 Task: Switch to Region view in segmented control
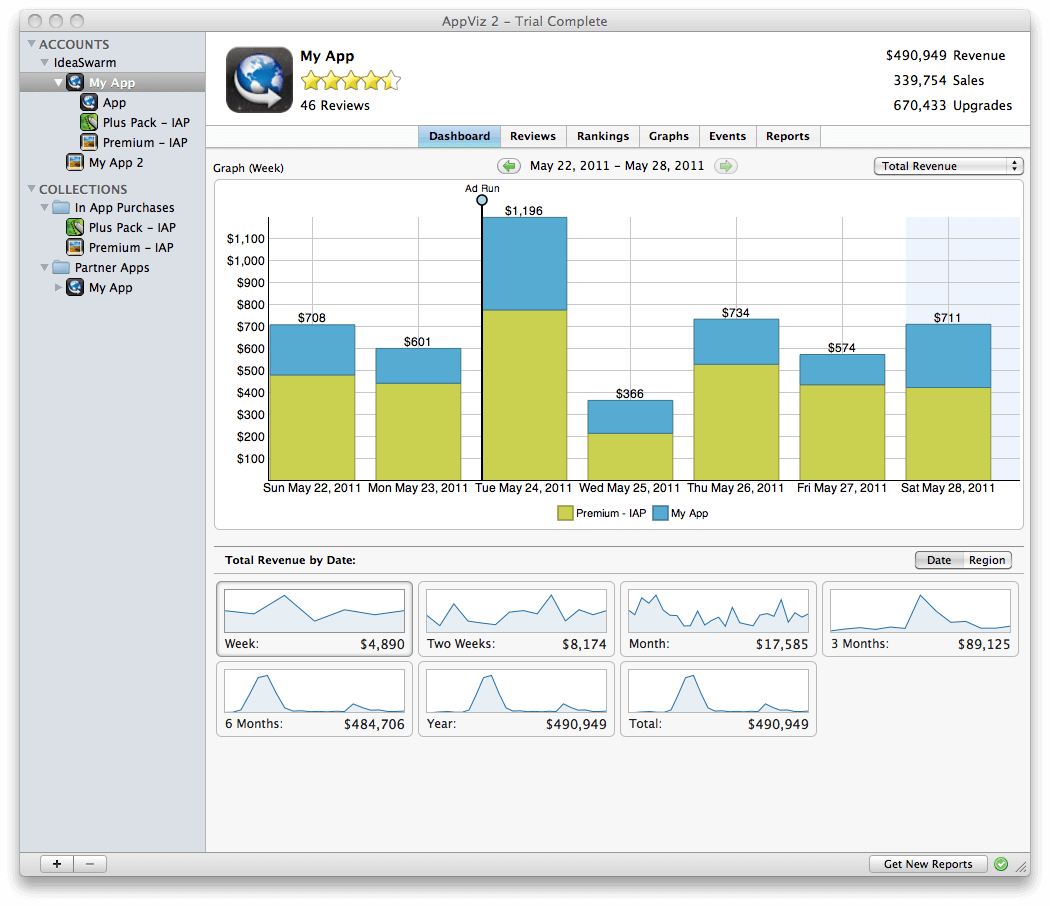coord(987,560)
